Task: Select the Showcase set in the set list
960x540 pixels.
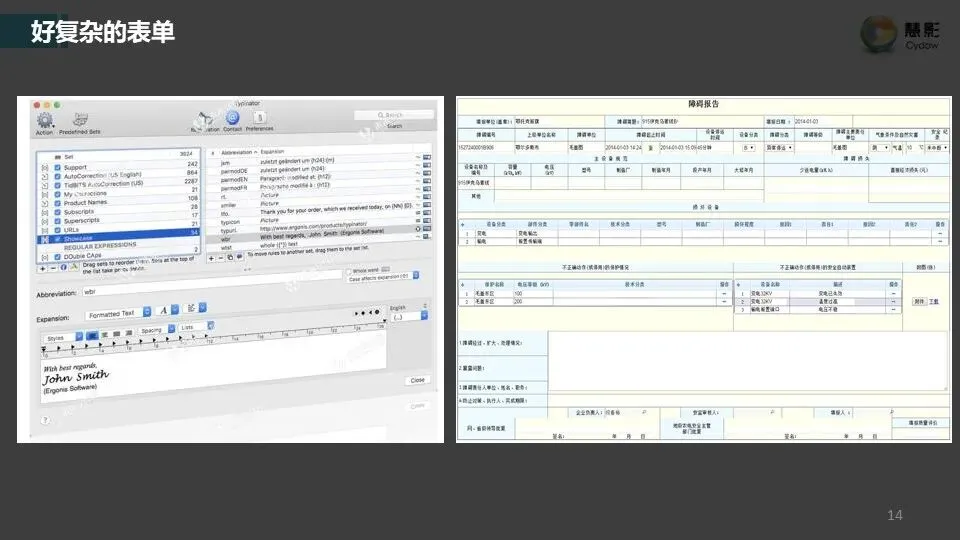Action: [x=119, y=238]
